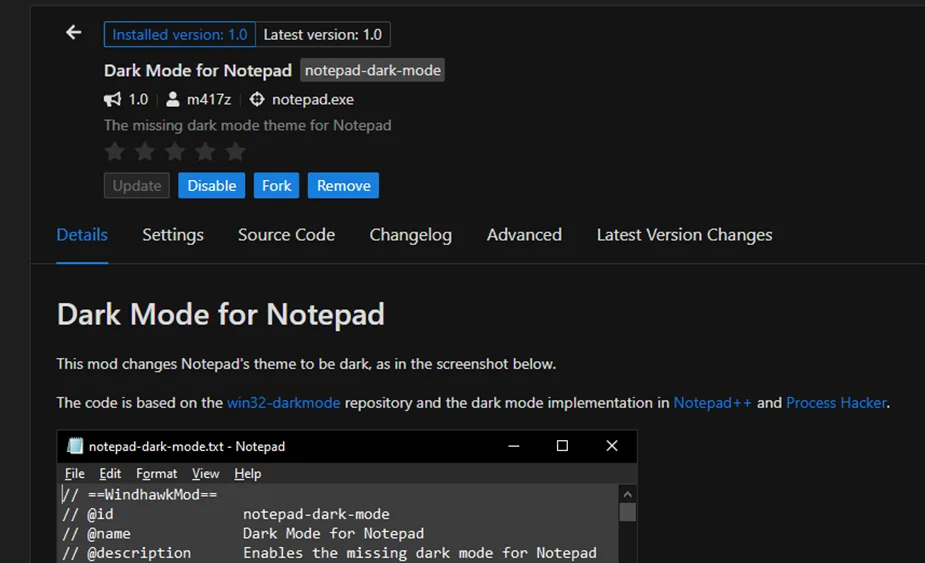Open the Latest Version Changes tab
The image size is (925, 563).
pyautogui.click(x=684, y=235)
